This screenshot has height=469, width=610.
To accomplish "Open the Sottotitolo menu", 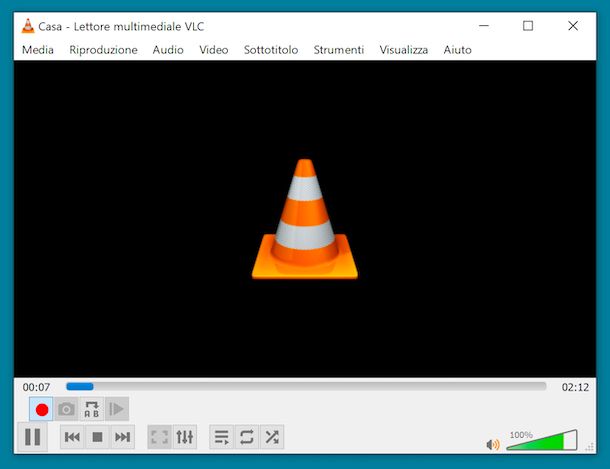I will point(271,50).
